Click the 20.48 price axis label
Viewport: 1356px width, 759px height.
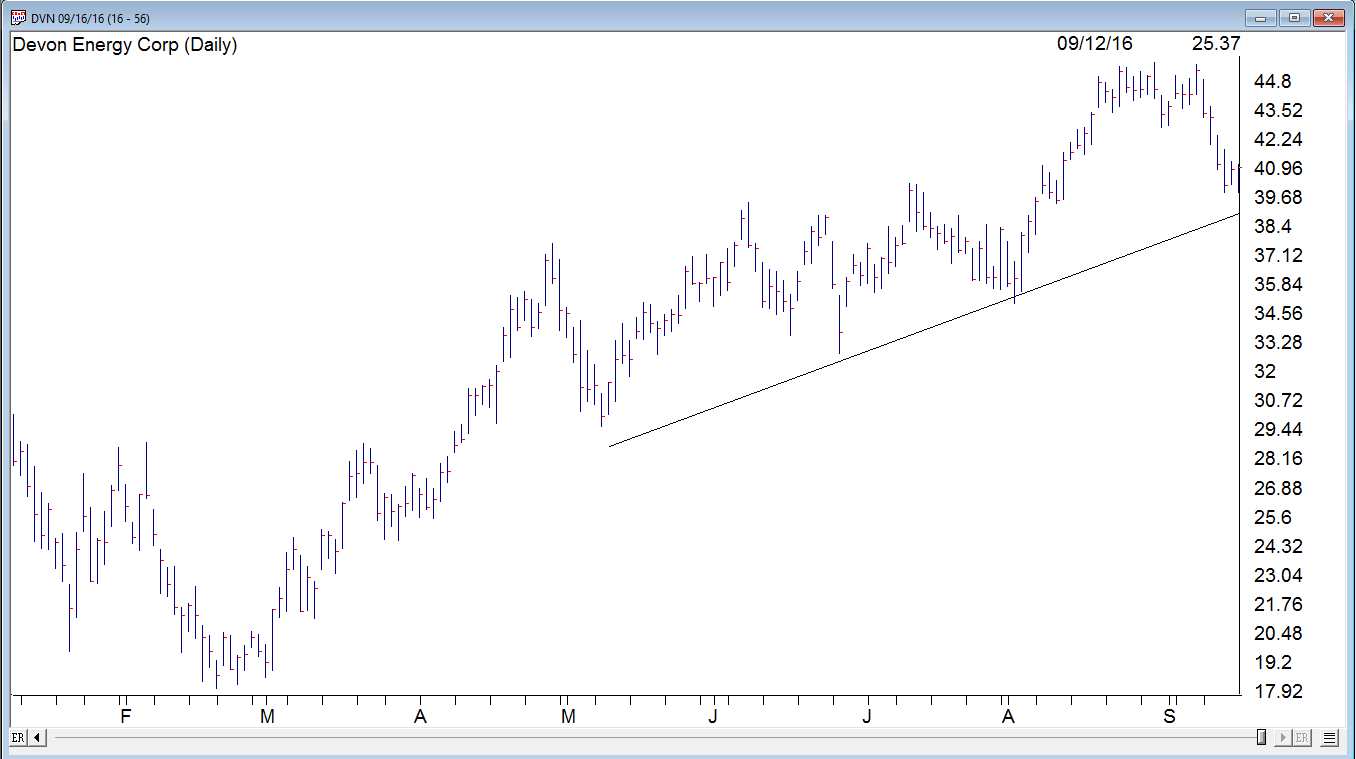point(1277,633)
